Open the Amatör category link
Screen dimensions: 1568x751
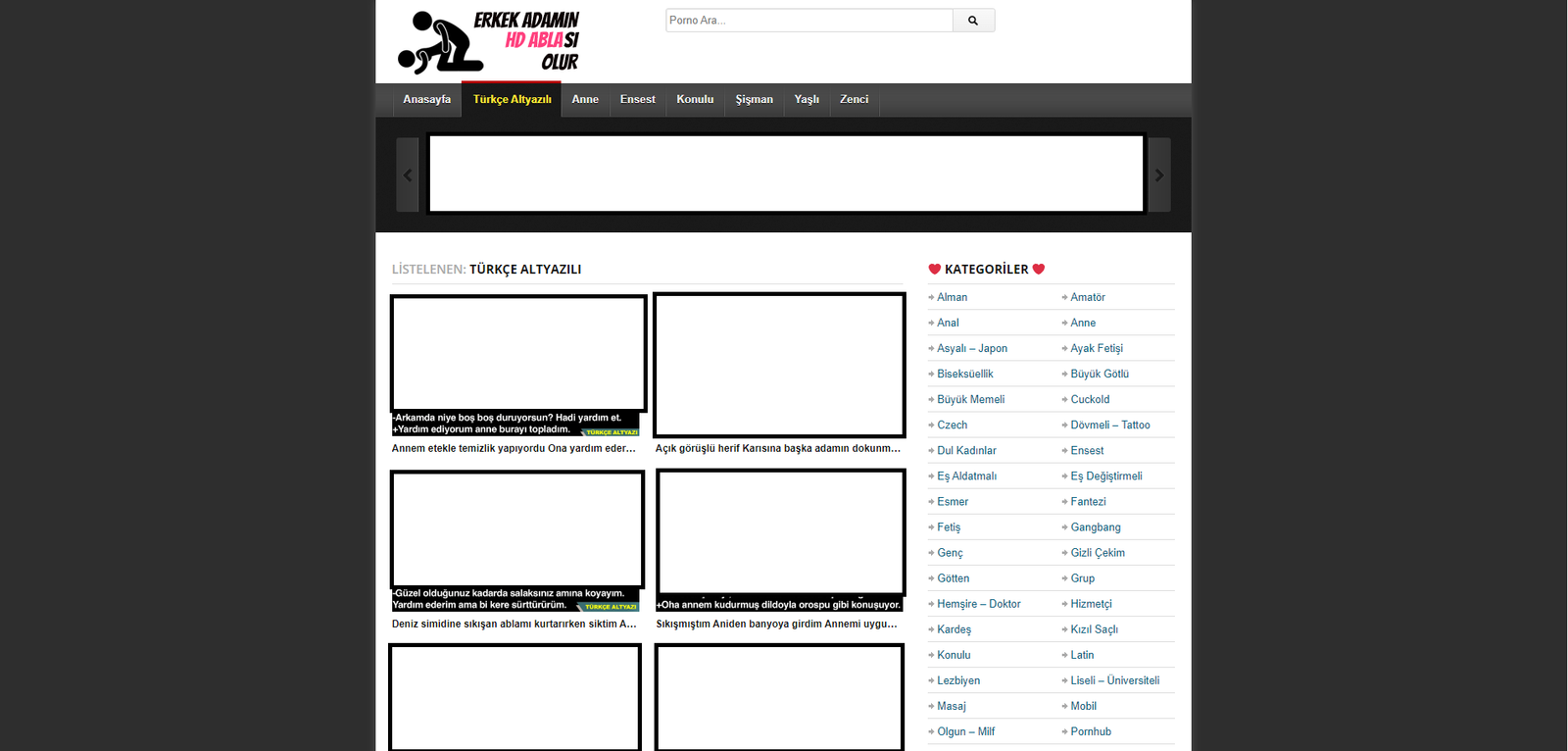(x=1087, y=298)
